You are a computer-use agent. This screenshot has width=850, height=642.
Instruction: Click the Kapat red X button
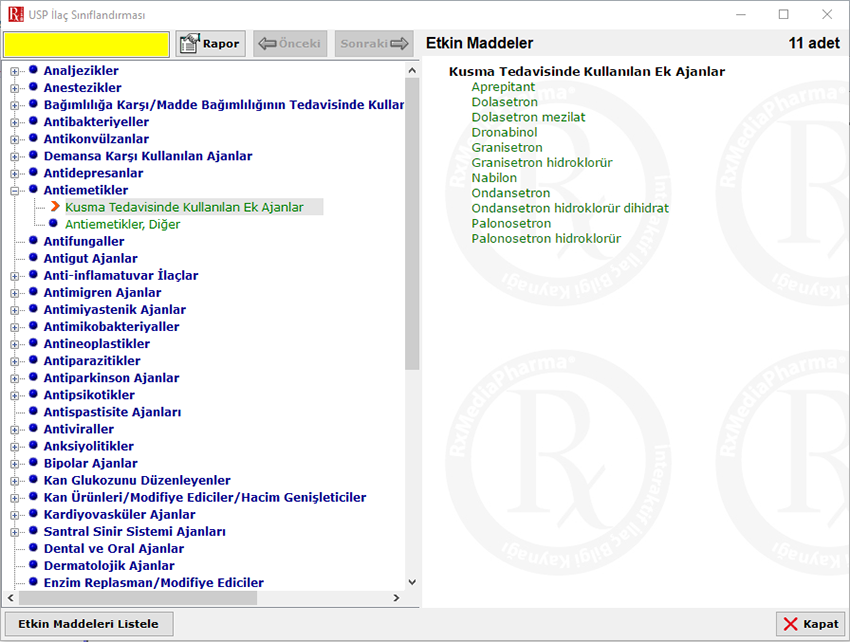point(810,624)
